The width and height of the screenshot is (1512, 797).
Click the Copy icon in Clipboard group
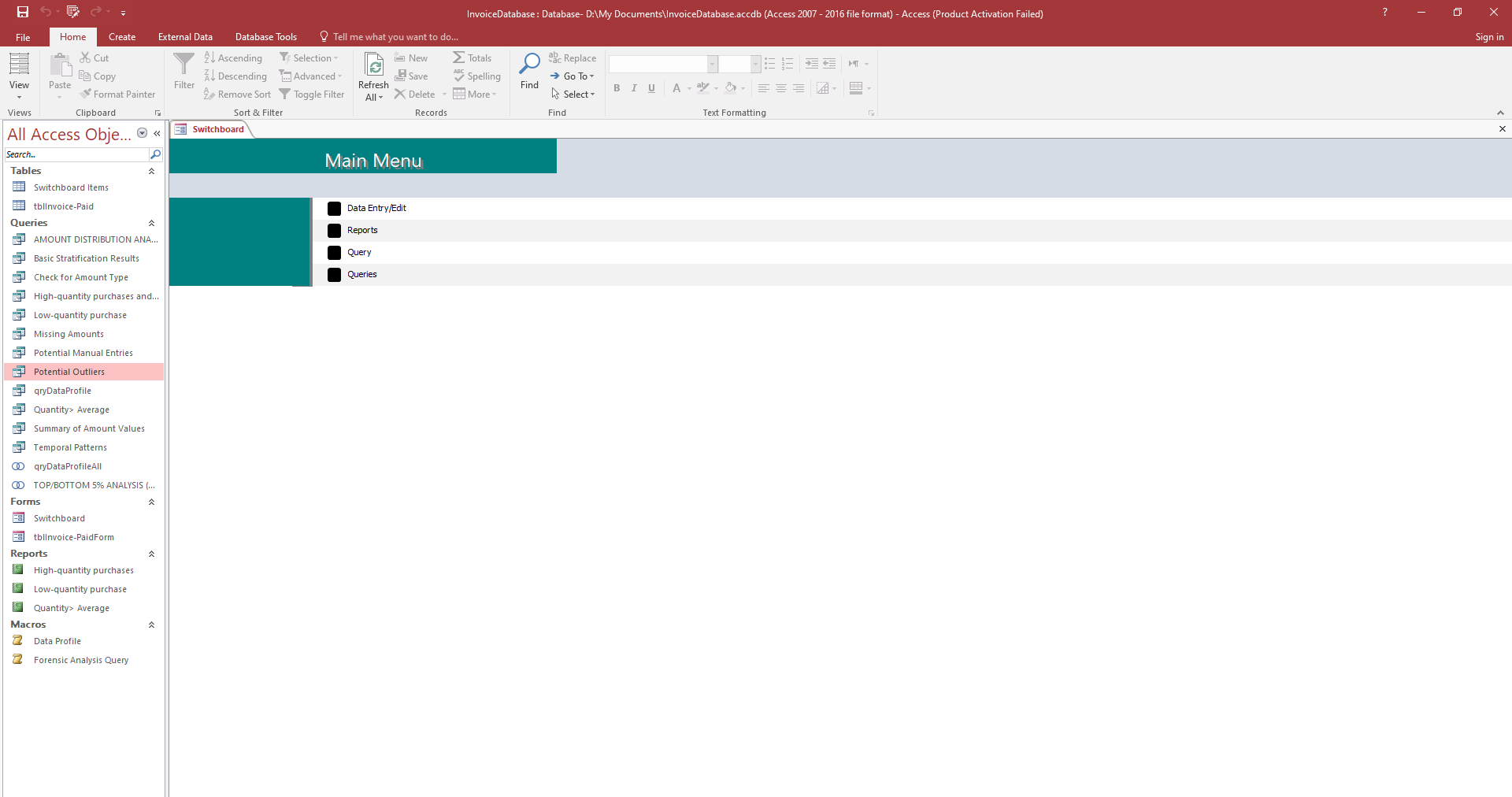point(85,76)
